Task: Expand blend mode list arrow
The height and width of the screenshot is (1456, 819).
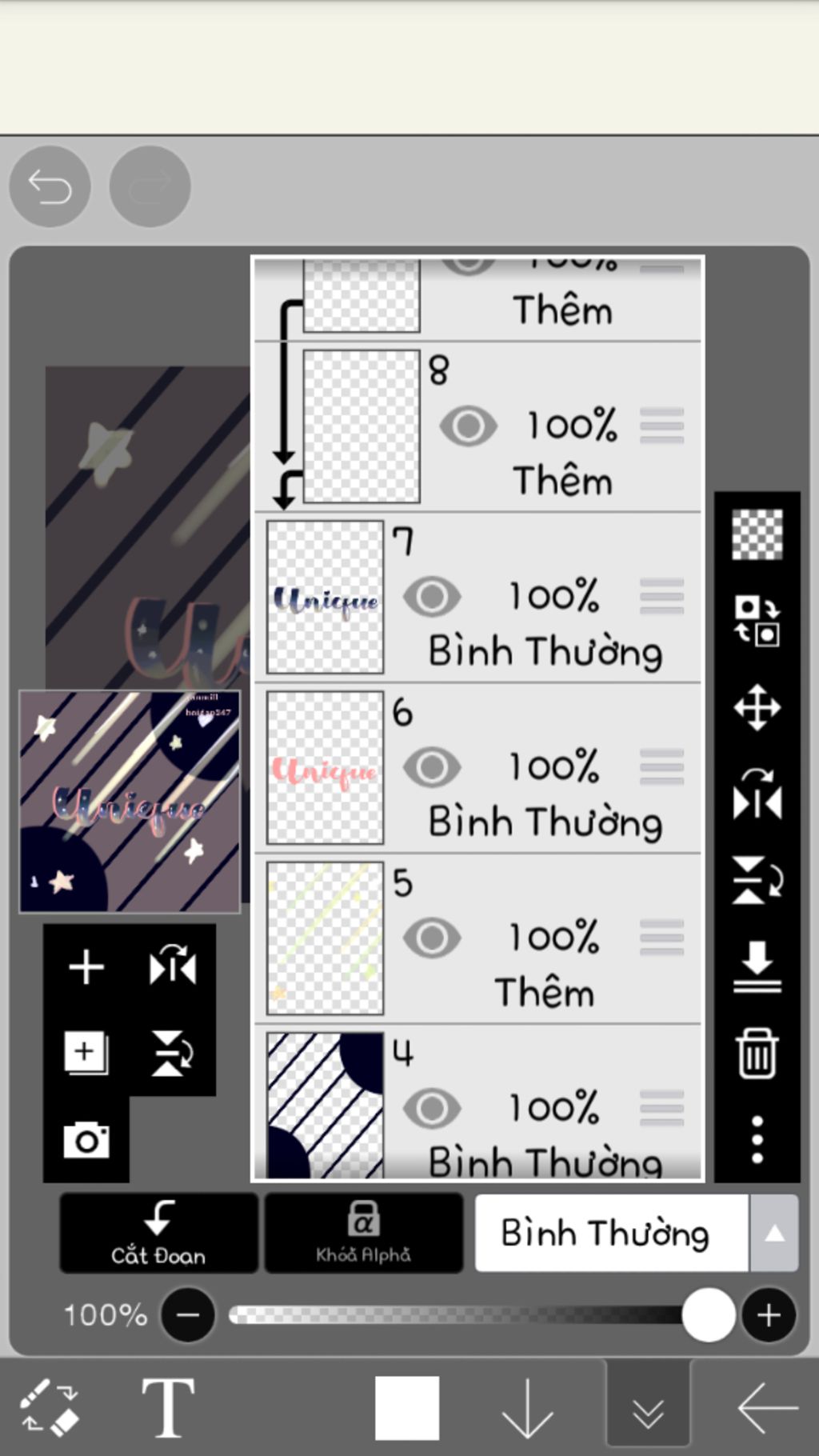Action: [773, 1234]
